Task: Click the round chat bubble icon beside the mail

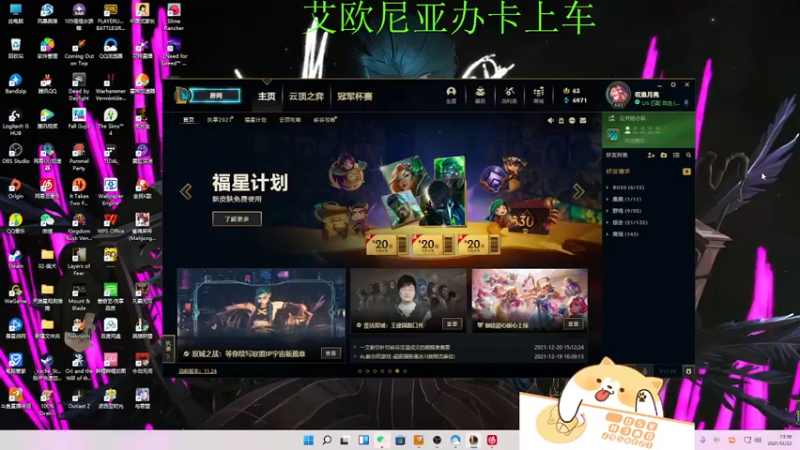Action: tap(572, 120)
